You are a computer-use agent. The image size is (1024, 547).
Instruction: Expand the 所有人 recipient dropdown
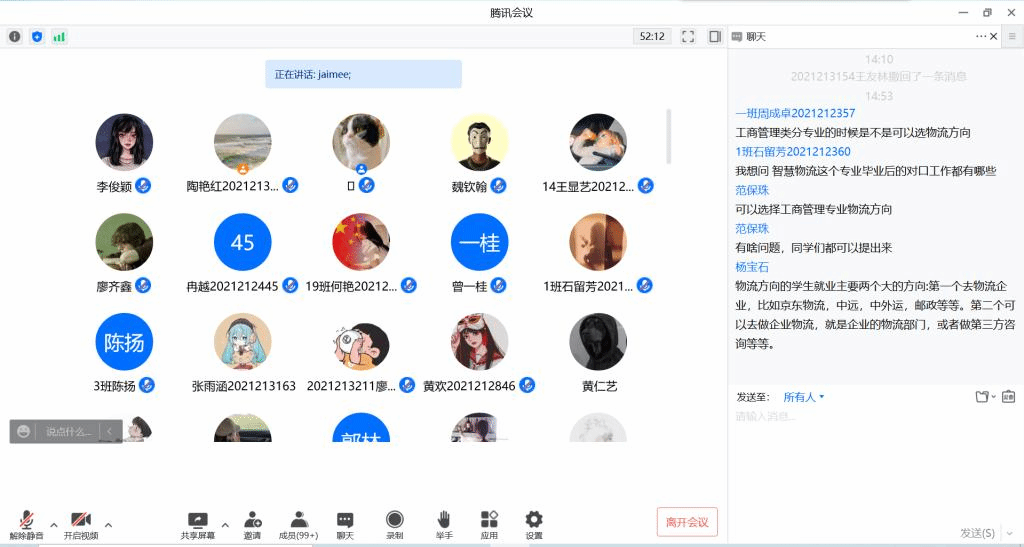click(x=804, y=397)
